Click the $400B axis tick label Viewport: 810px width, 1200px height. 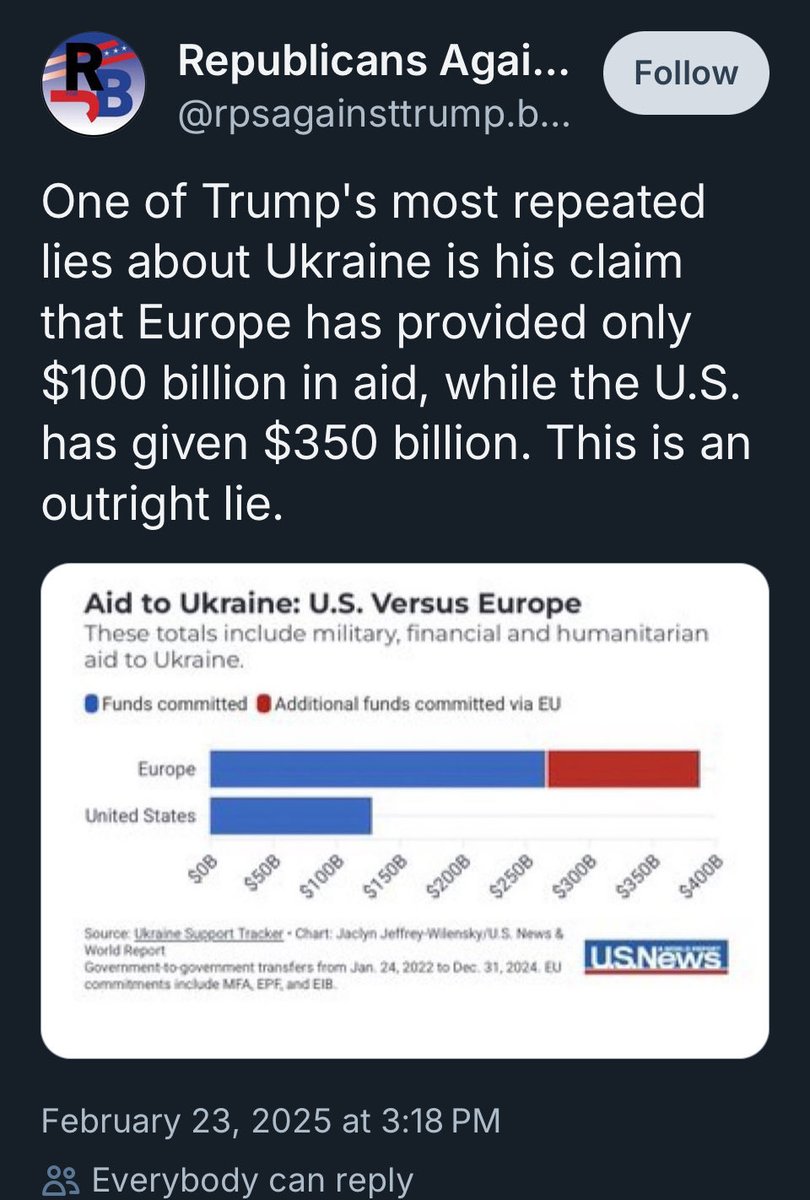705,877
